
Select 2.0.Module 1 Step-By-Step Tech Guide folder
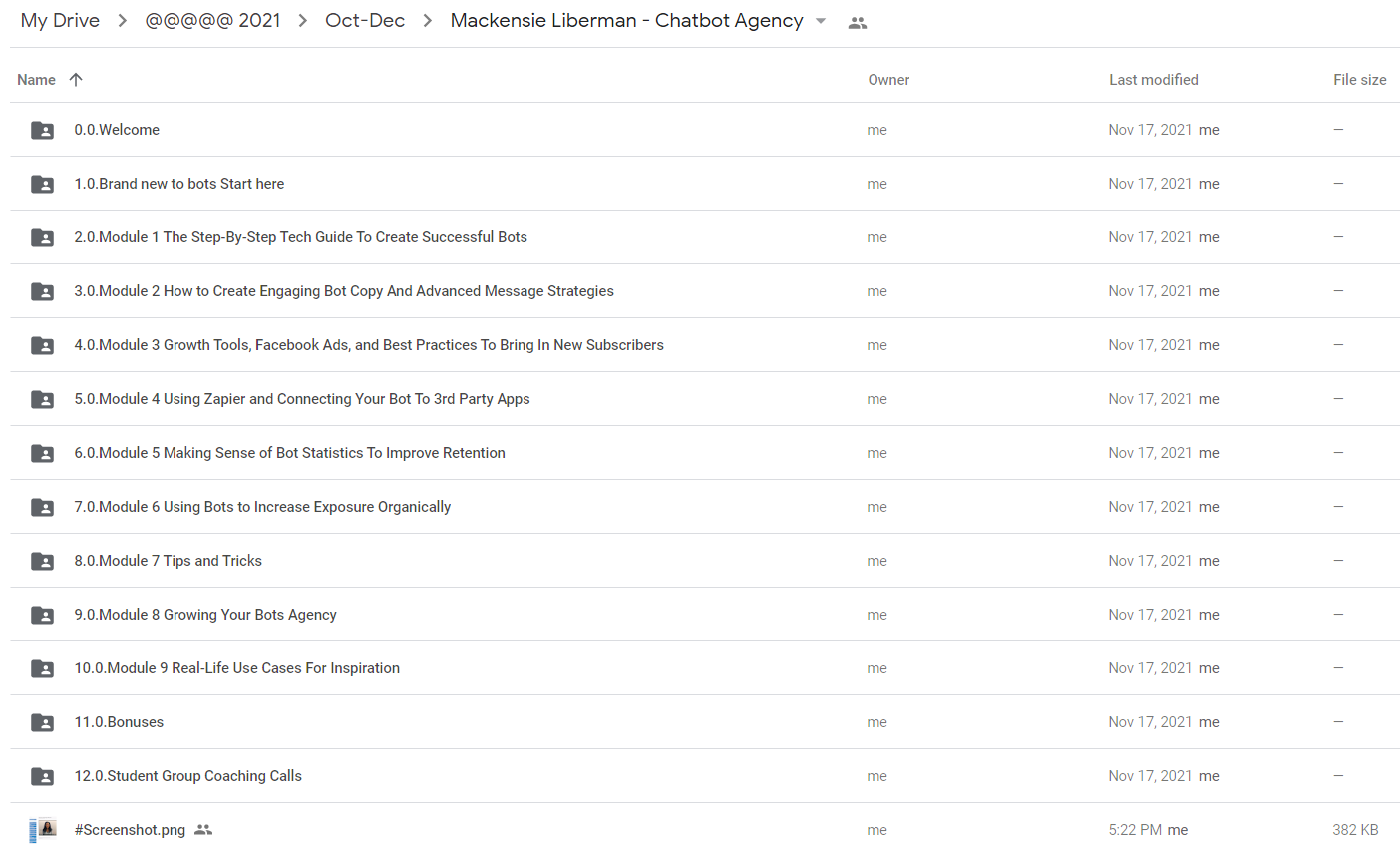pos(300,237)
